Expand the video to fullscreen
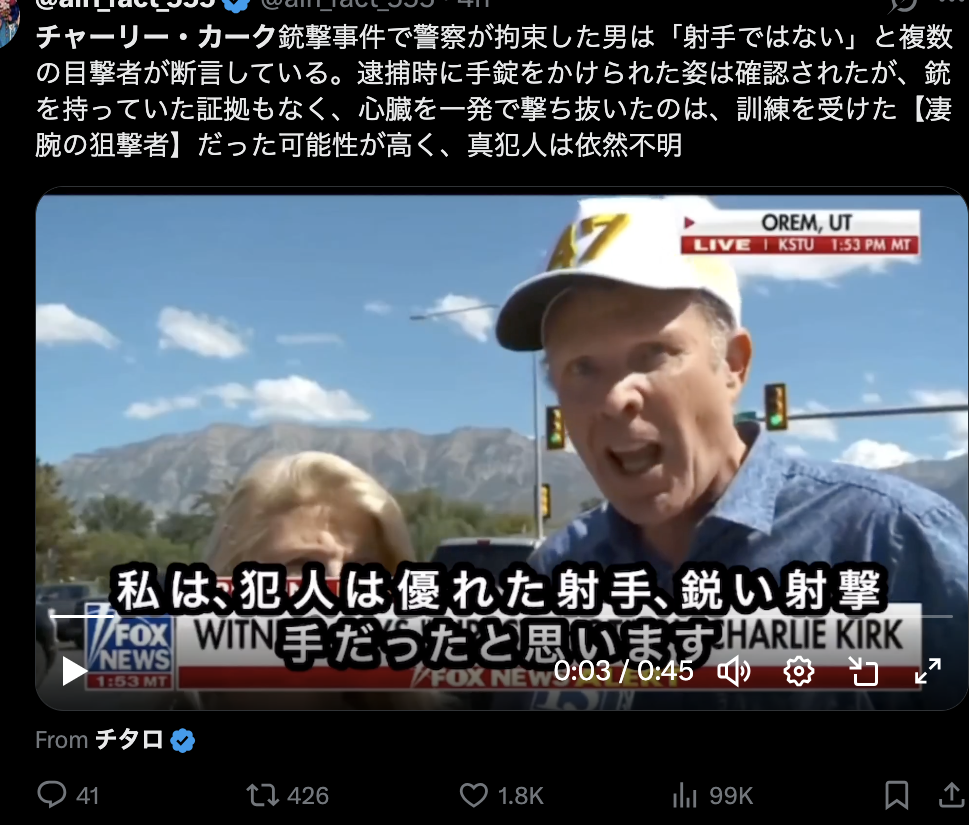 928,672
